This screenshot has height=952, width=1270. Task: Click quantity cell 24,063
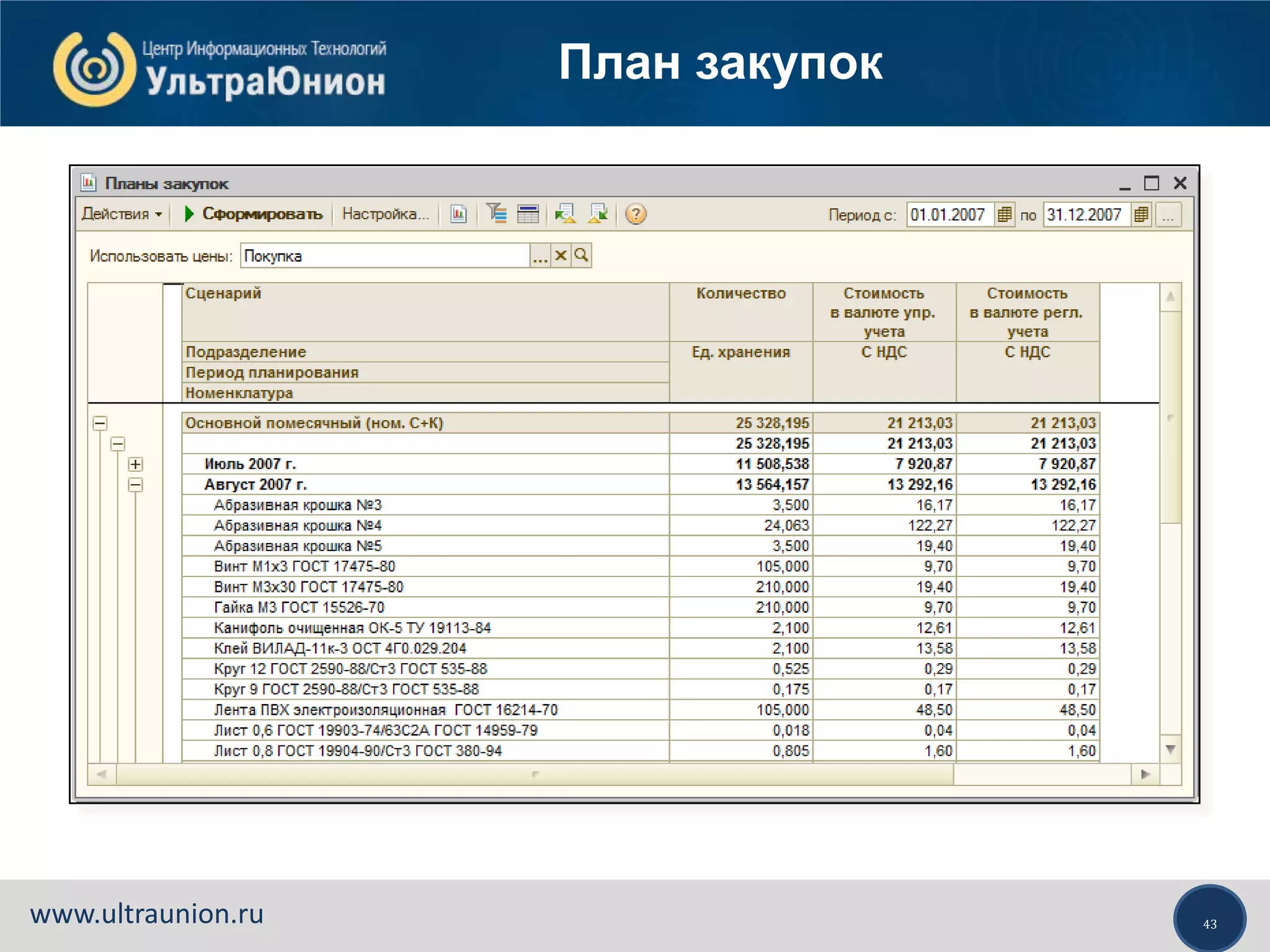741,526
